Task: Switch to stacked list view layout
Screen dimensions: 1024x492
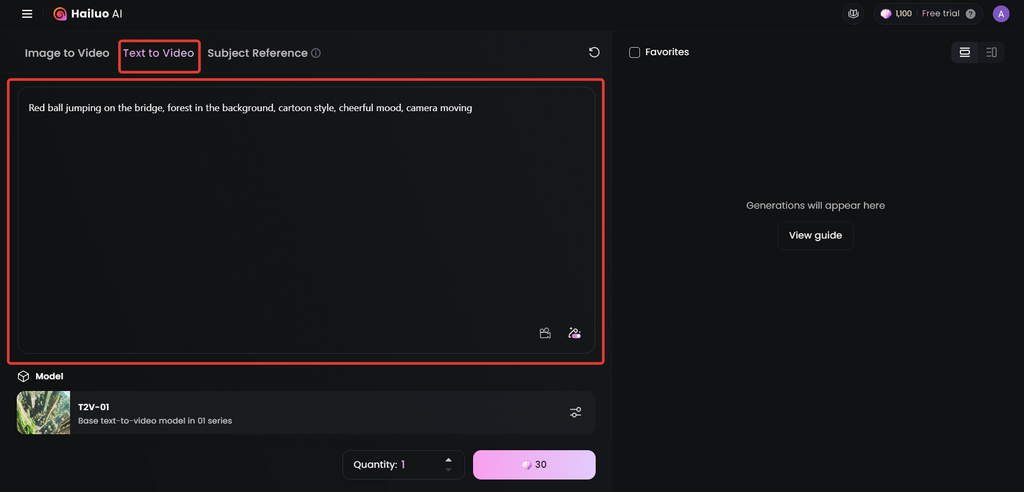Action: click(965, 52)
